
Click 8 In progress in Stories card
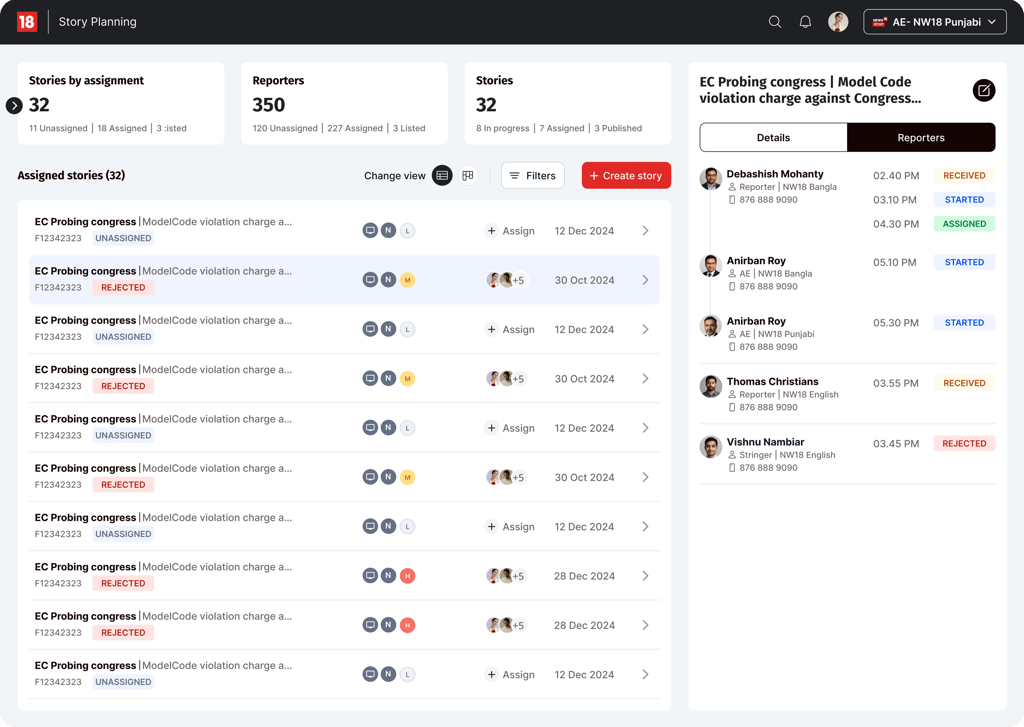(502, 128)
